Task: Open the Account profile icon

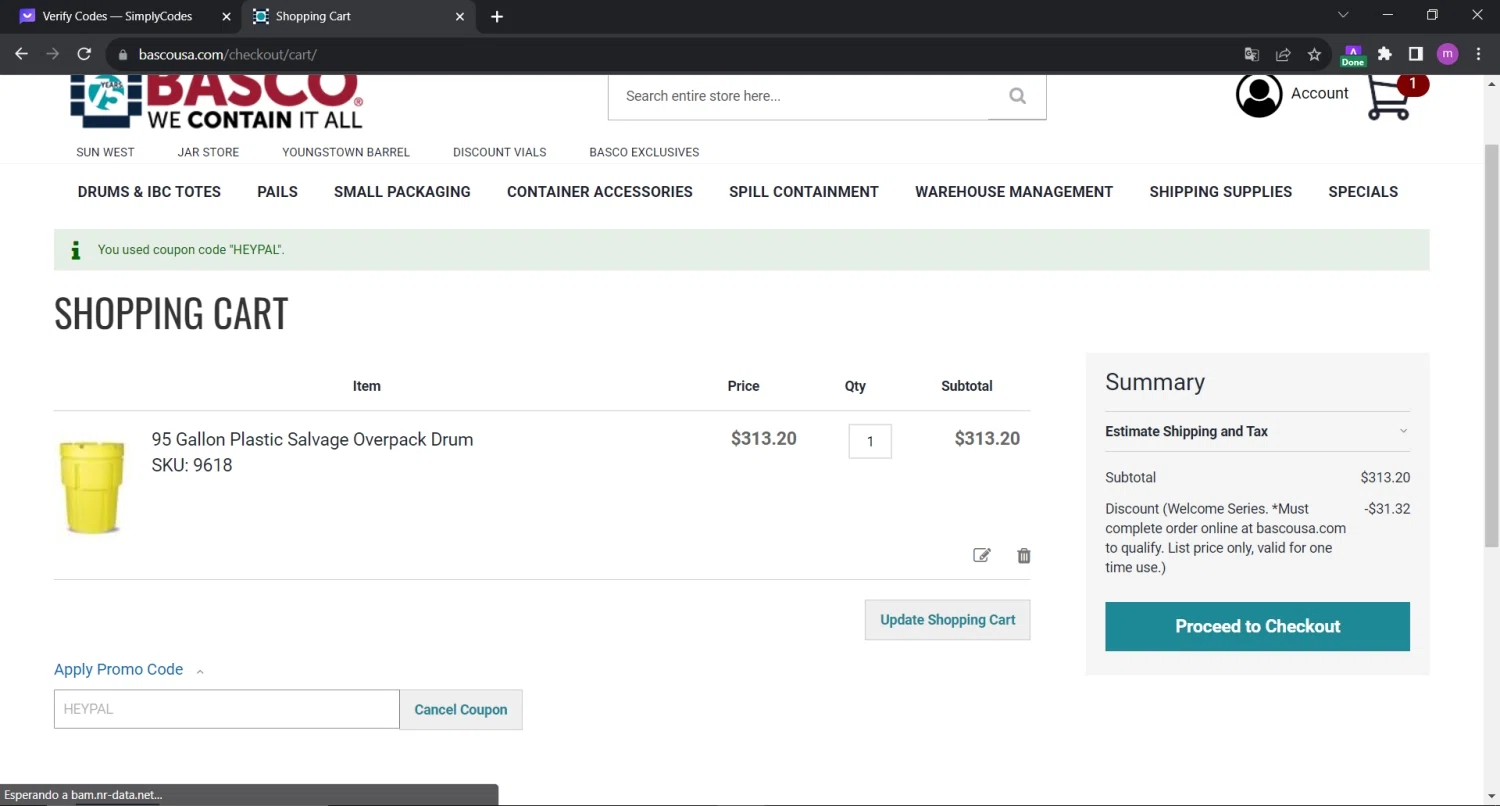Action: coord(1259,95)
